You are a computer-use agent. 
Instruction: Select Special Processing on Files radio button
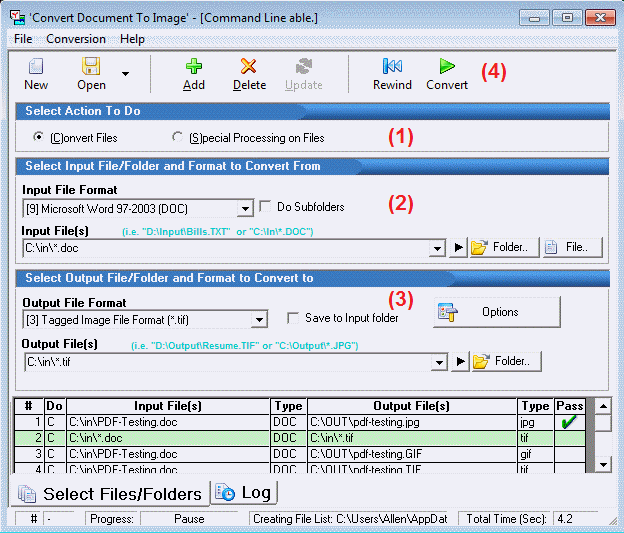click(177, 137)
